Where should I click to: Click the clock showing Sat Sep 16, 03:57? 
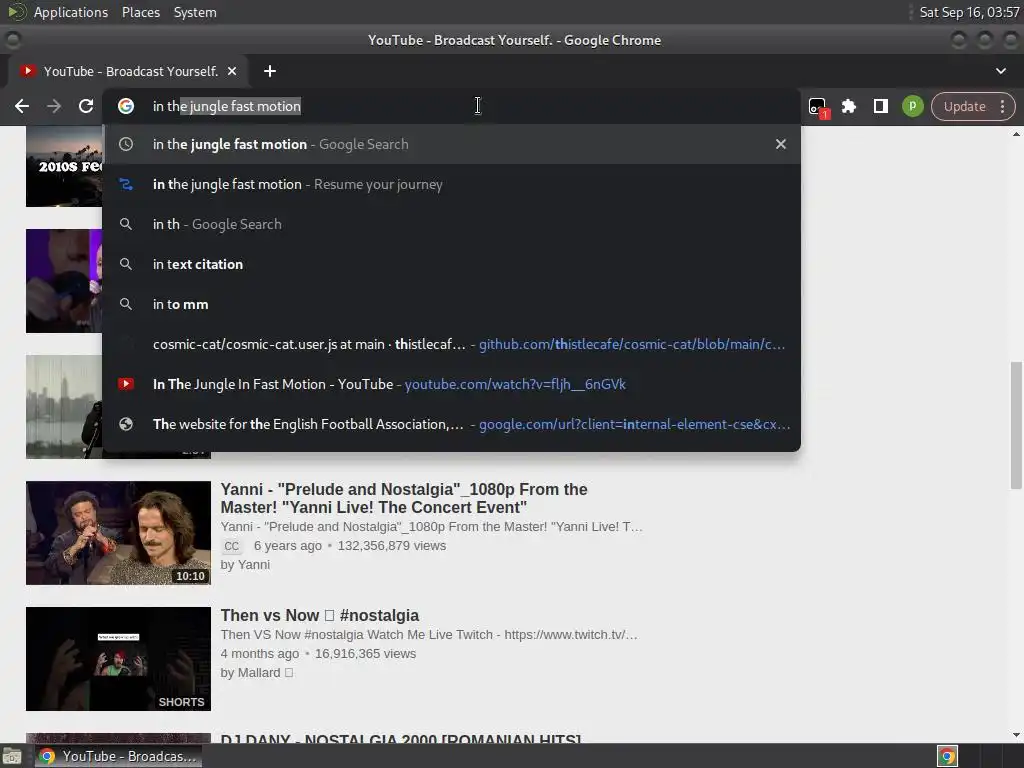969,12
